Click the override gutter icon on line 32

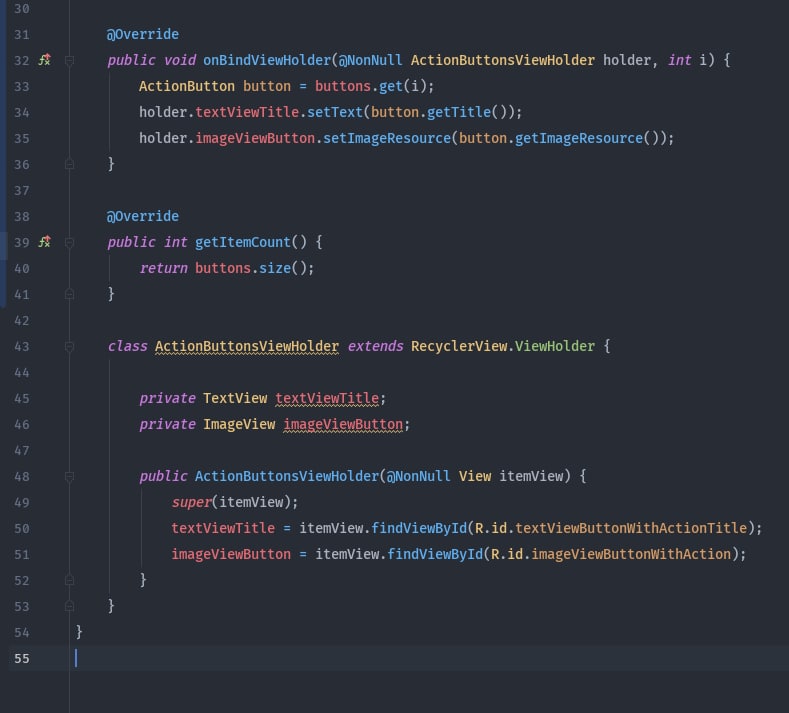click(45, 60)
